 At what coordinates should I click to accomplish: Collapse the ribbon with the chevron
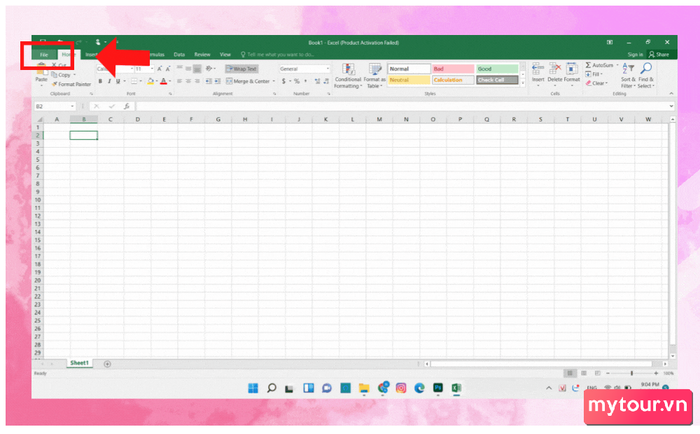(x=671, y=93)
